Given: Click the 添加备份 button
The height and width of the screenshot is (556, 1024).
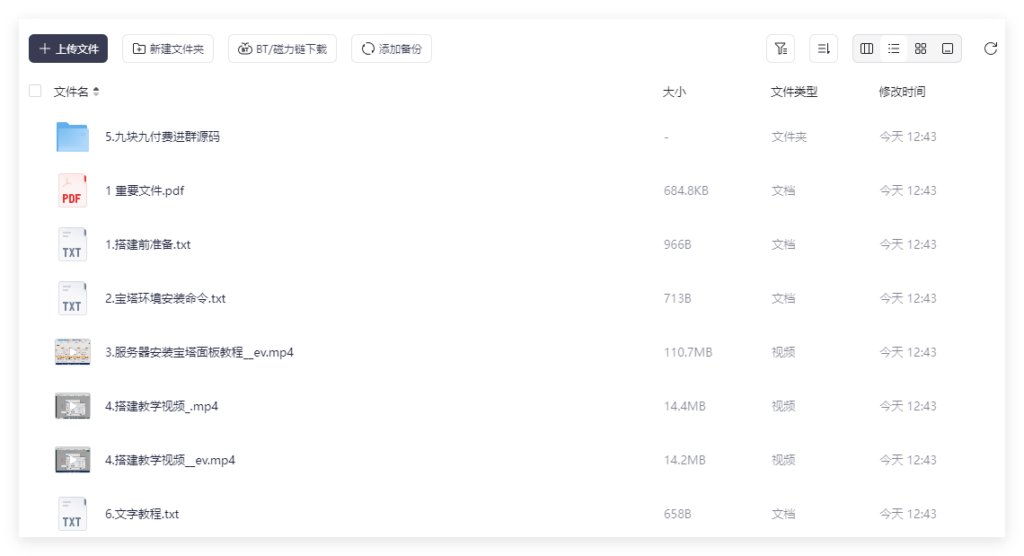Looking at the screenshot, I should pos(391,49).
